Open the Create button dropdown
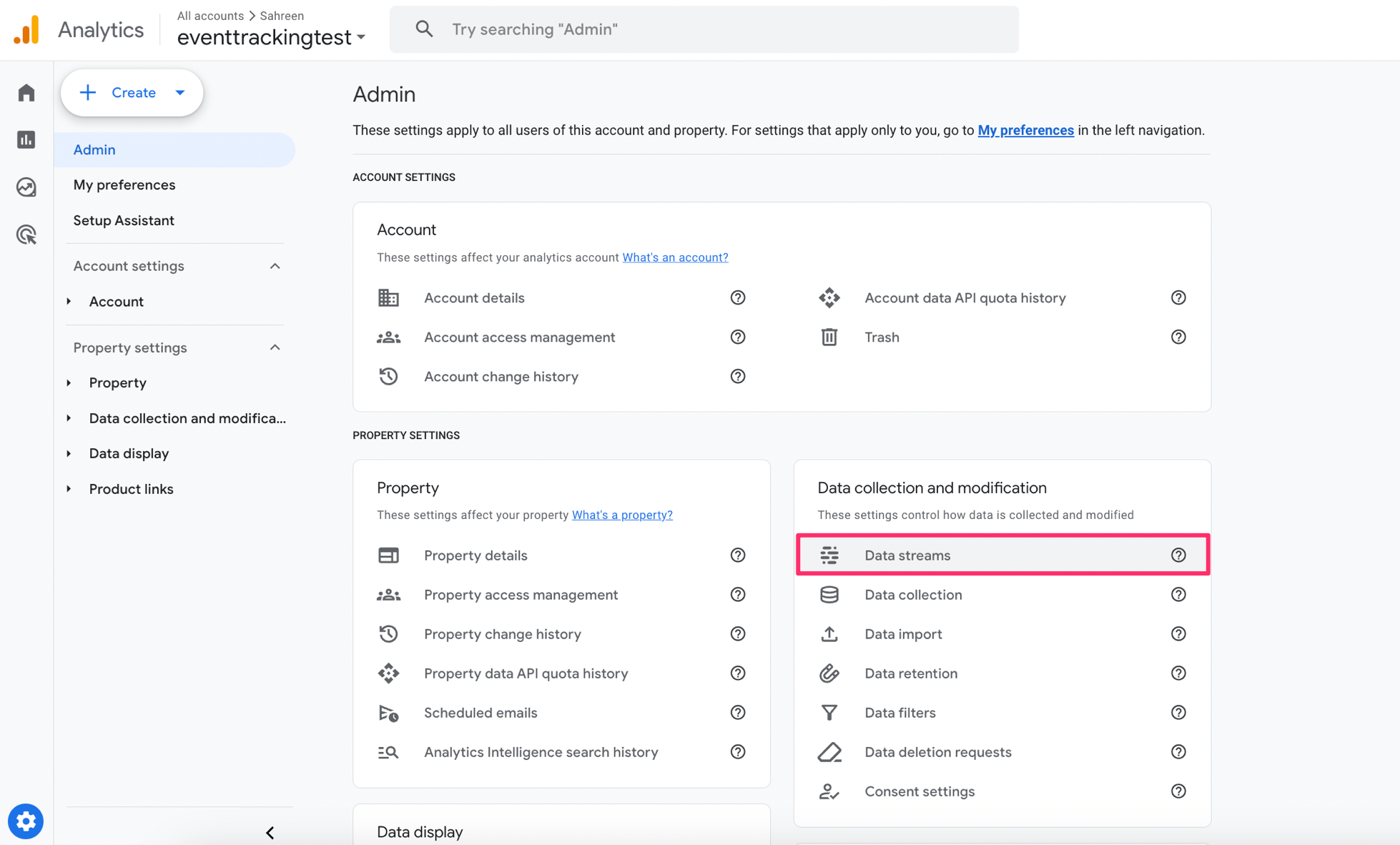 [x=180, y=92]
